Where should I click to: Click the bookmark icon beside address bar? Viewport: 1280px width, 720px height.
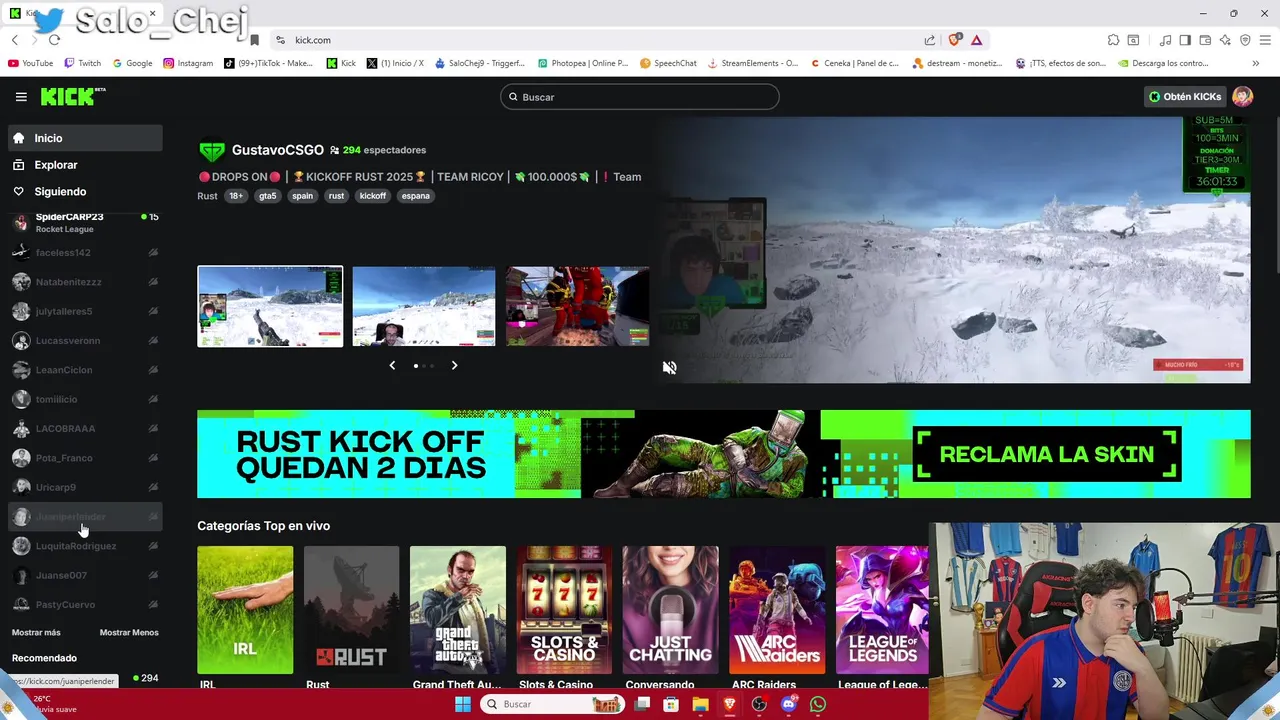(x=254, y=40)
